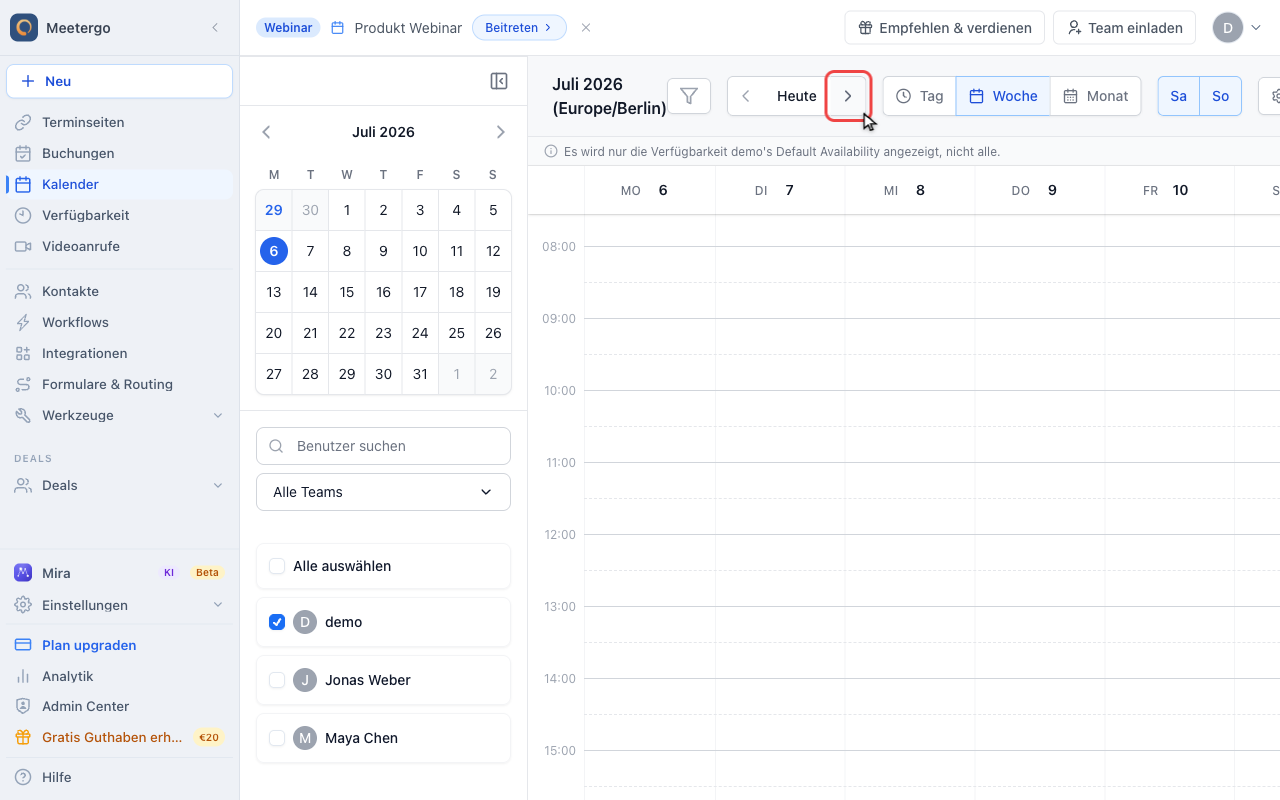The height and width of the screenshot is (800, 1280).
Task: Click the Produkt Webinar calendar icon
Action: point(338,28)
